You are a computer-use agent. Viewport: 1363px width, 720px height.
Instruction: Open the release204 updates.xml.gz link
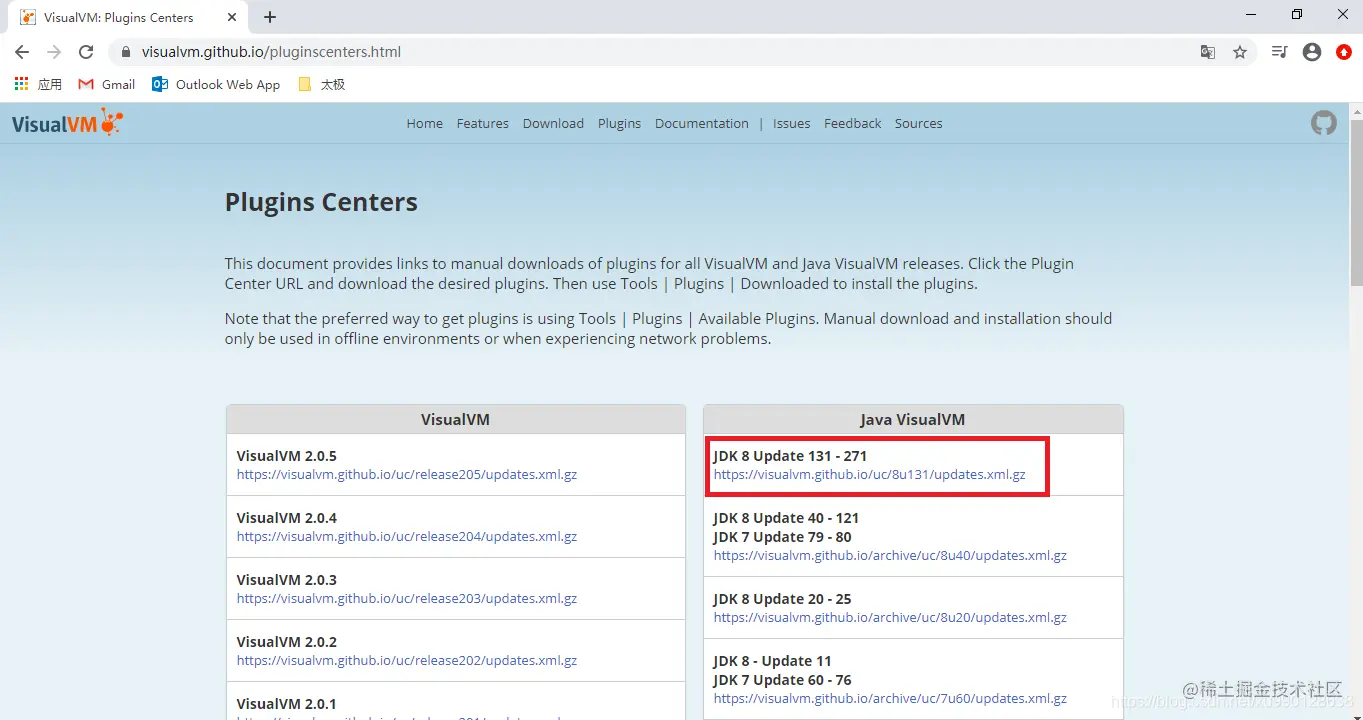click(407, 537)
